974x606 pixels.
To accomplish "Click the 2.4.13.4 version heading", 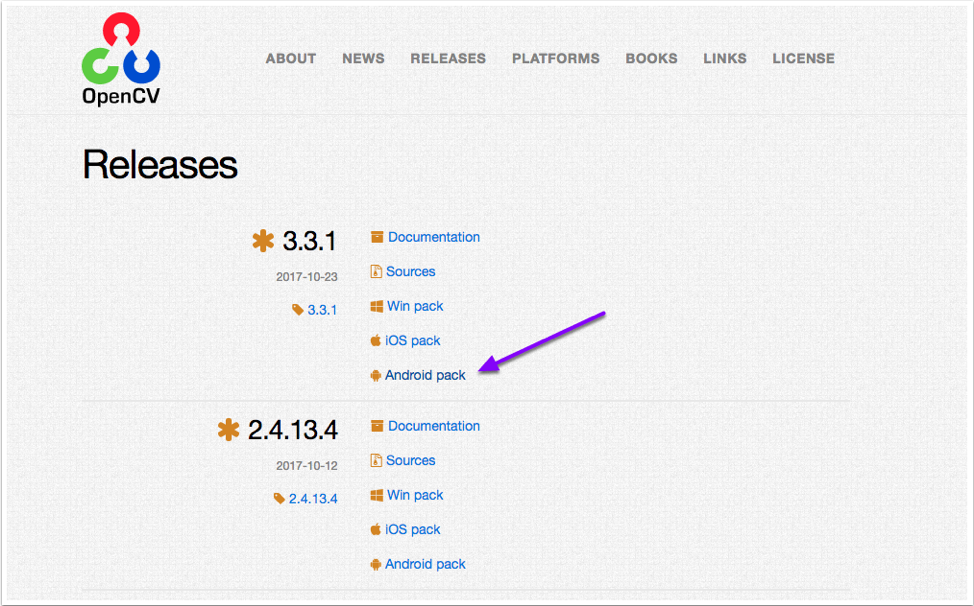I will tap(293, 430).
